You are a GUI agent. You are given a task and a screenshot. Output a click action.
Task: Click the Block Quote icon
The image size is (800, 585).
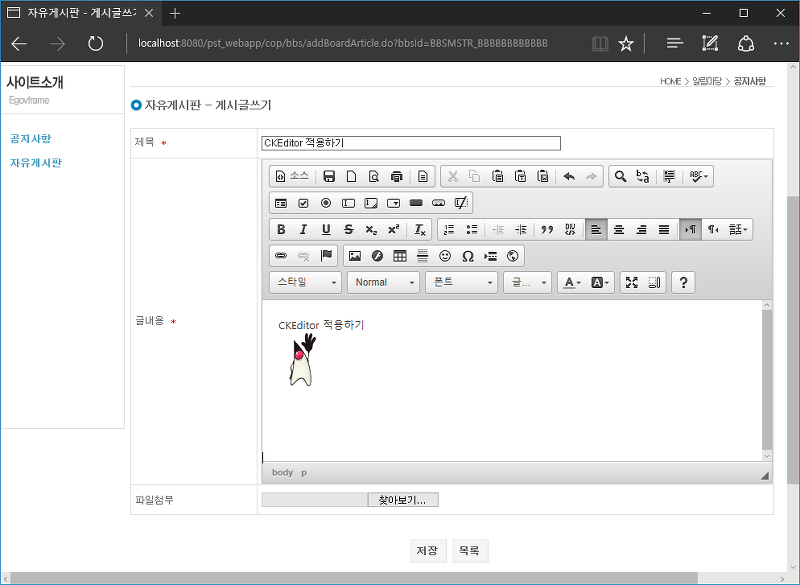click(547, 230)
